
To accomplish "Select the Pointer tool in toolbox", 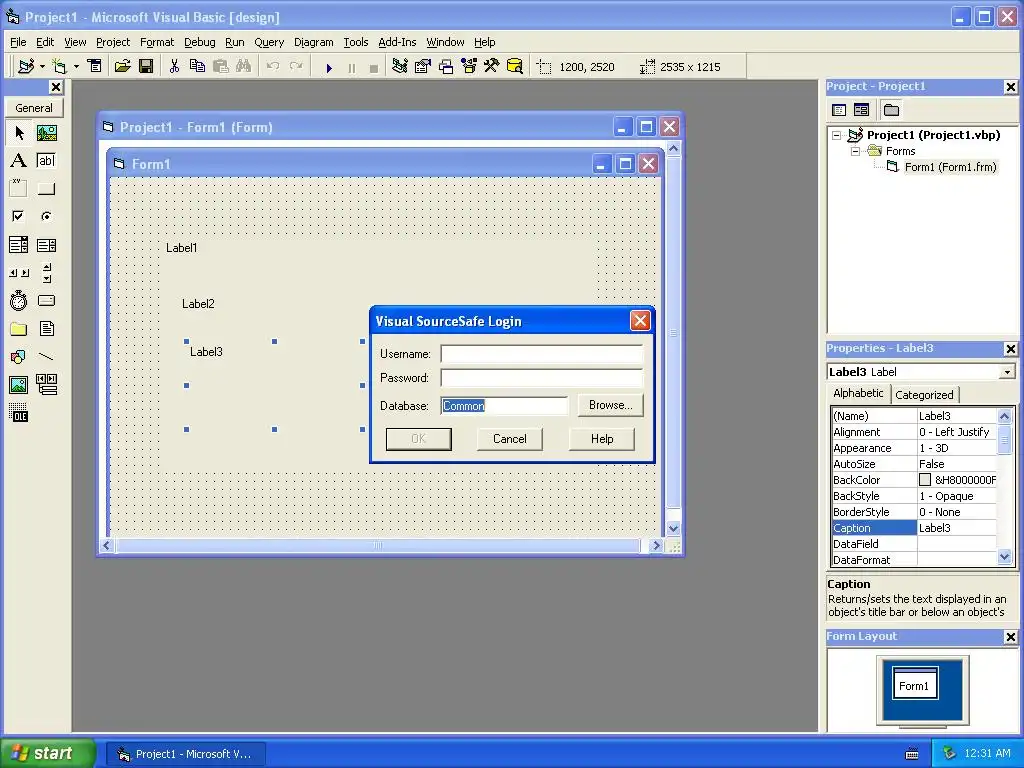I will tap(19, 133).
